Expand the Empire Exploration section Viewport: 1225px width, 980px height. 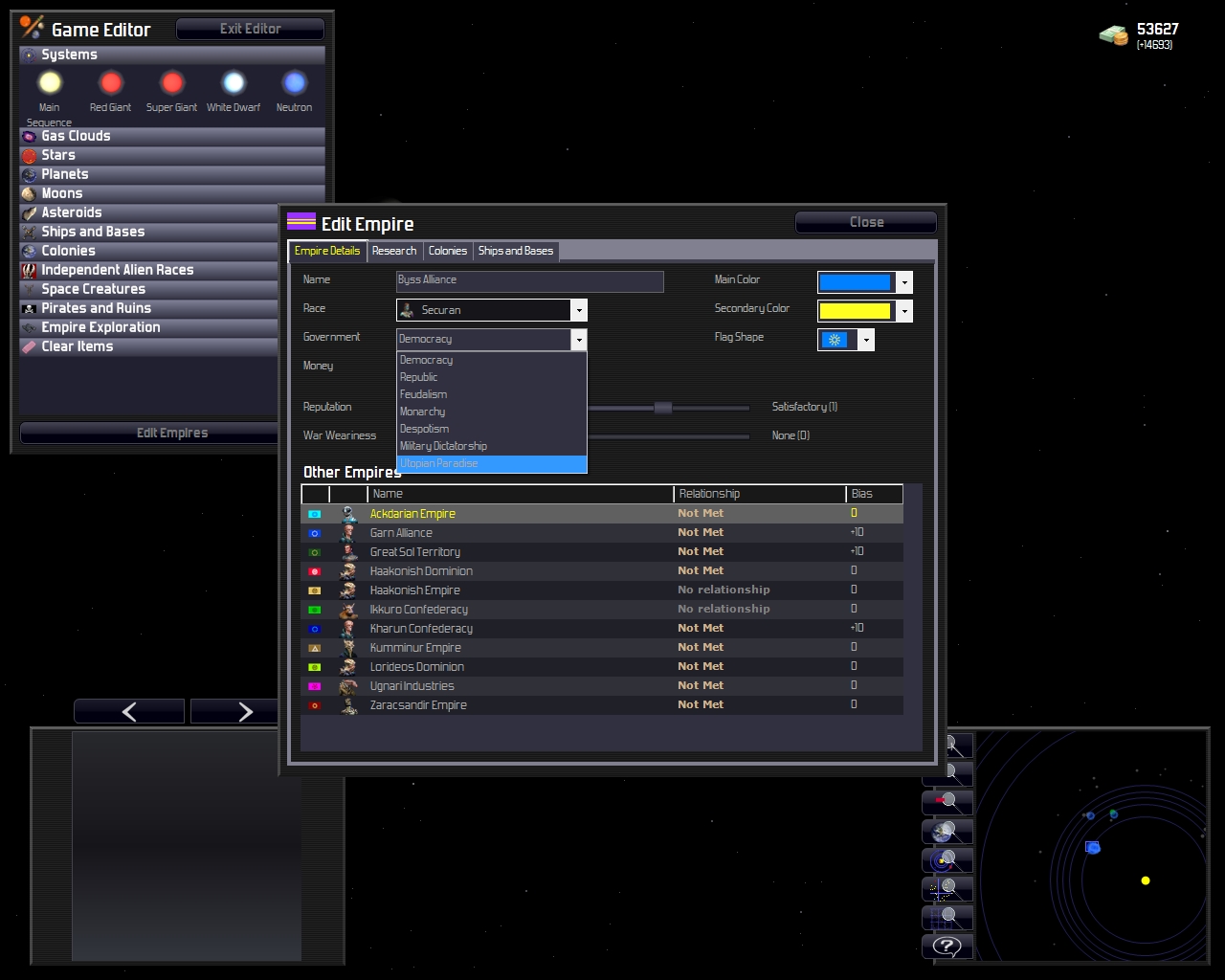tap(148, 327)
